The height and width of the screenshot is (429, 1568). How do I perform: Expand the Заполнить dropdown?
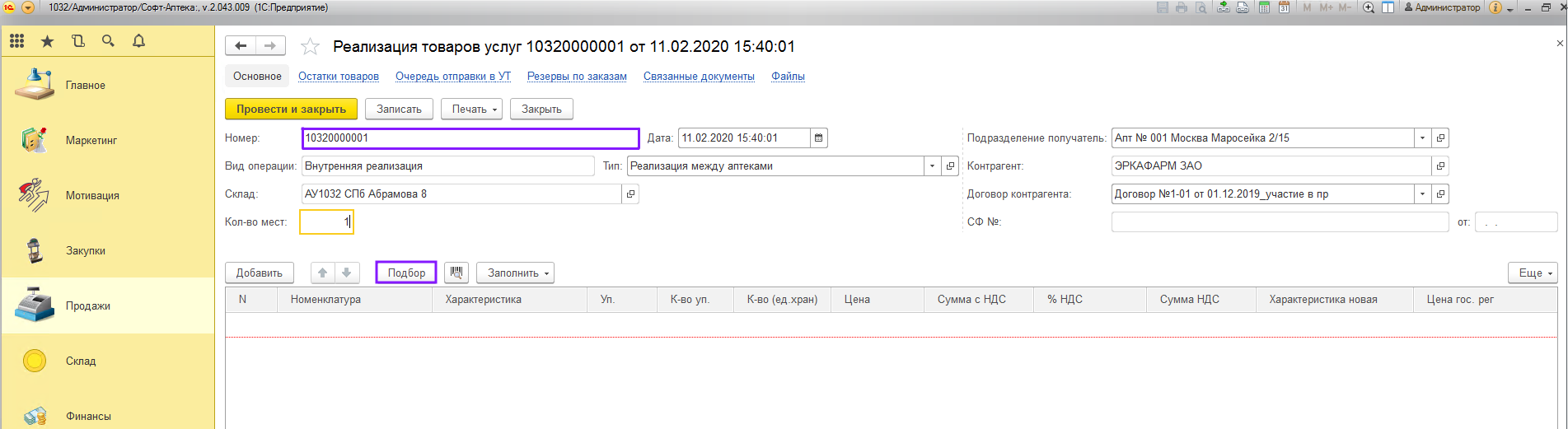coord(515,273)
